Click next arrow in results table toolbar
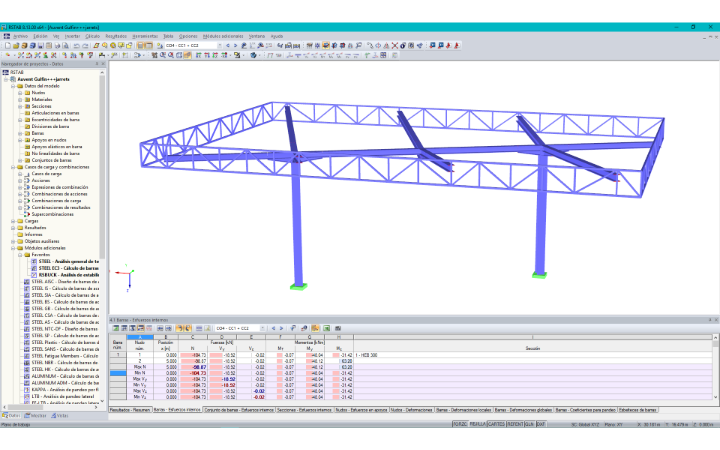The image size is (720, 450). tap(281, 328)
